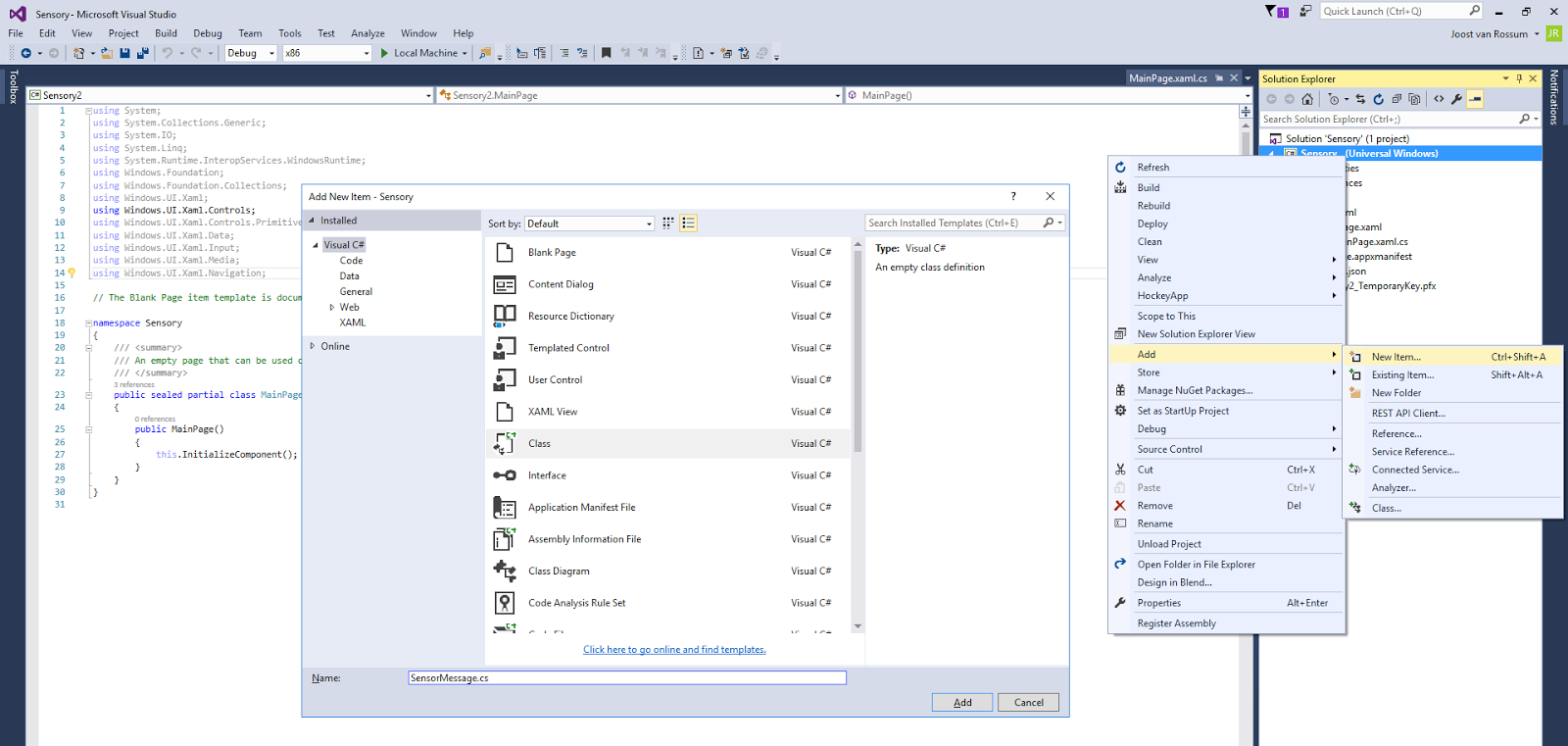Click the help question mark in Add New Item dialog
The image size is (1568, 746).
[1013, 196]
